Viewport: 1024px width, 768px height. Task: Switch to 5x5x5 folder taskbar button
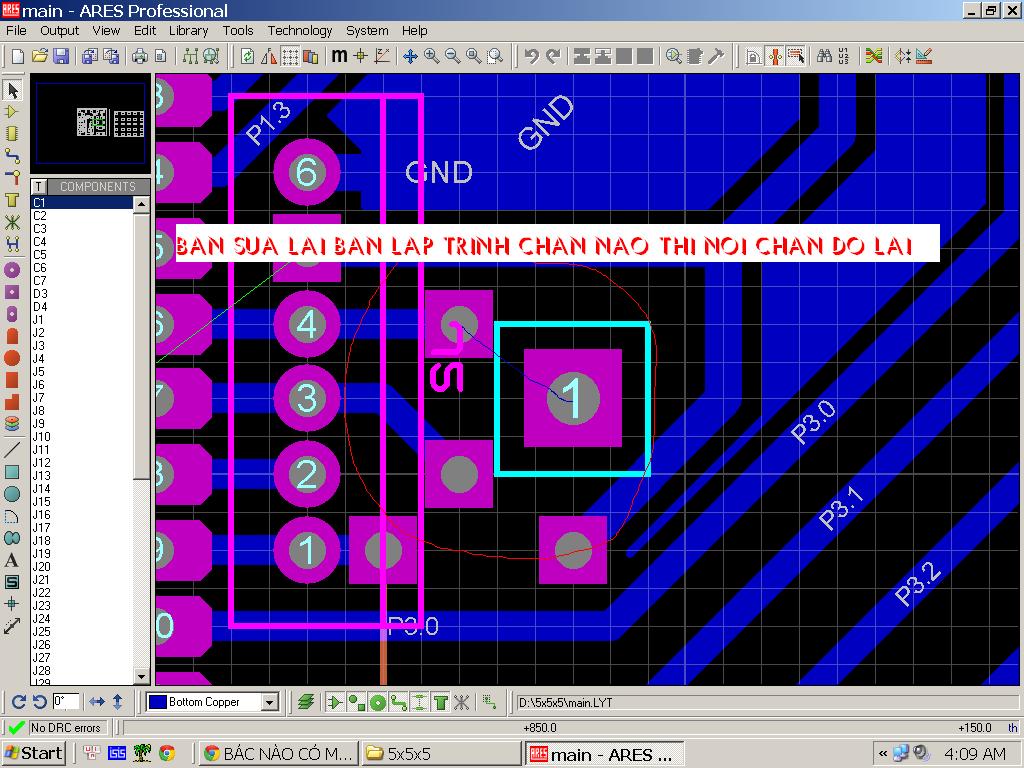(x=441, y=754)
